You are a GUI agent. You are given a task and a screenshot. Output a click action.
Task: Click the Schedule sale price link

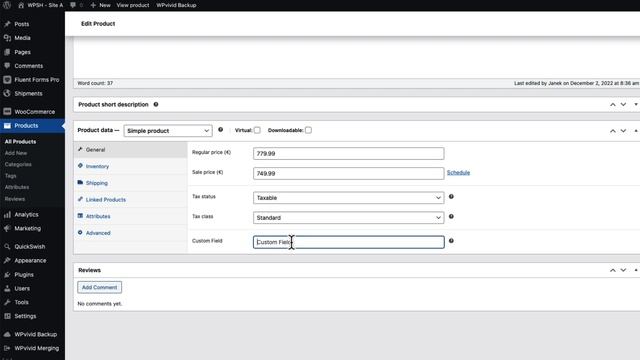(x=458, y=173)
